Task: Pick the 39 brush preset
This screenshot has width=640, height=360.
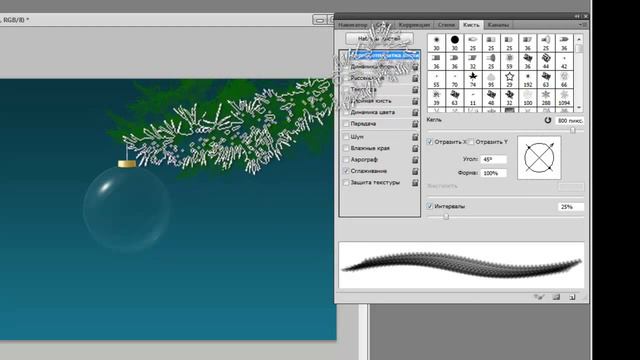Action: [x=436, y=98]
